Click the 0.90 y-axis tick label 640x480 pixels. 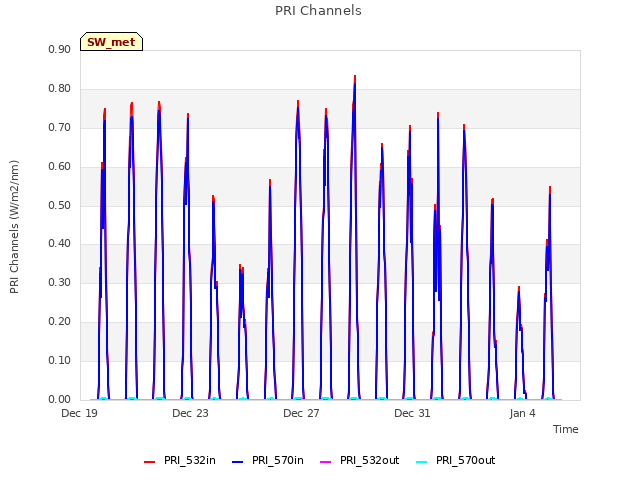60,49
